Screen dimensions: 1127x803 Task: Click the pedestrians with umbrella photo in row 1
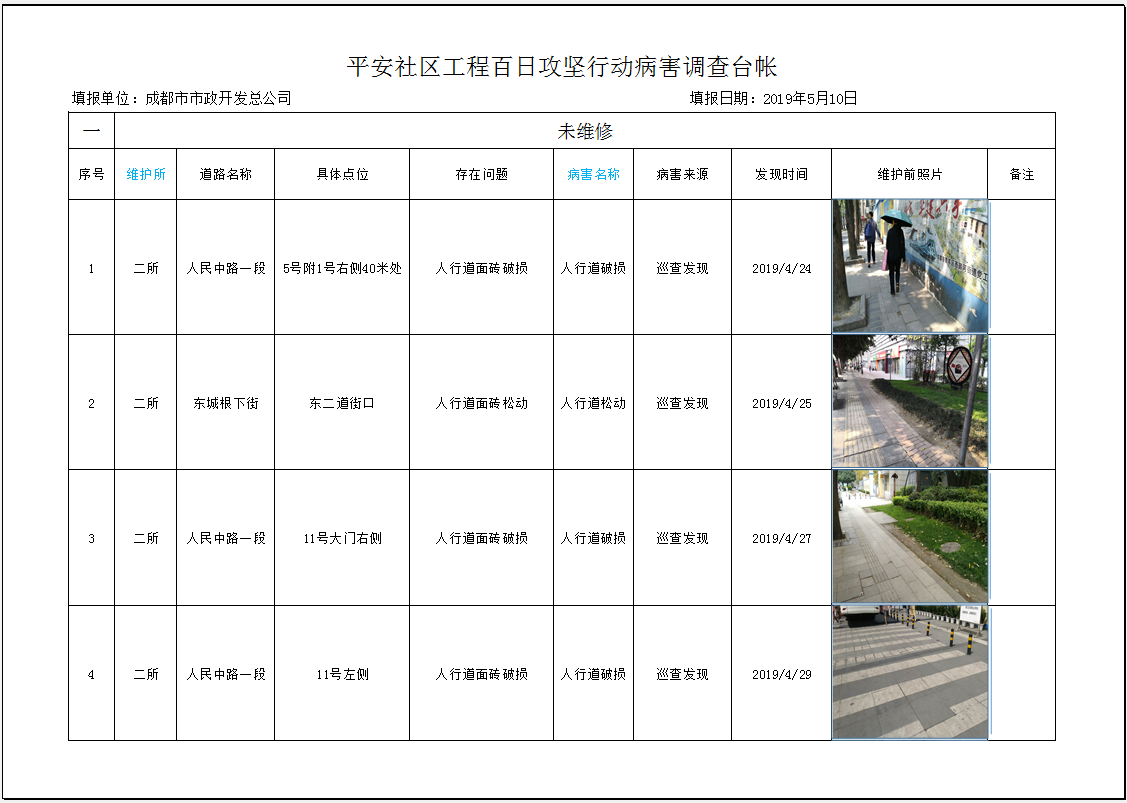point(909,266)
